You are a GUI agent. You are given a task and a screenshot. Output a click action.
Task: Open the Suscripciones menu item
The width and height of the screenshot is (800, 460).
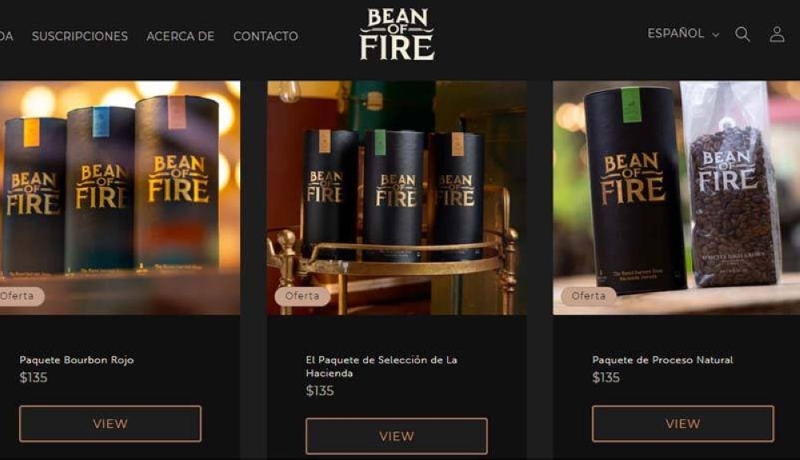tap(80, 36)
